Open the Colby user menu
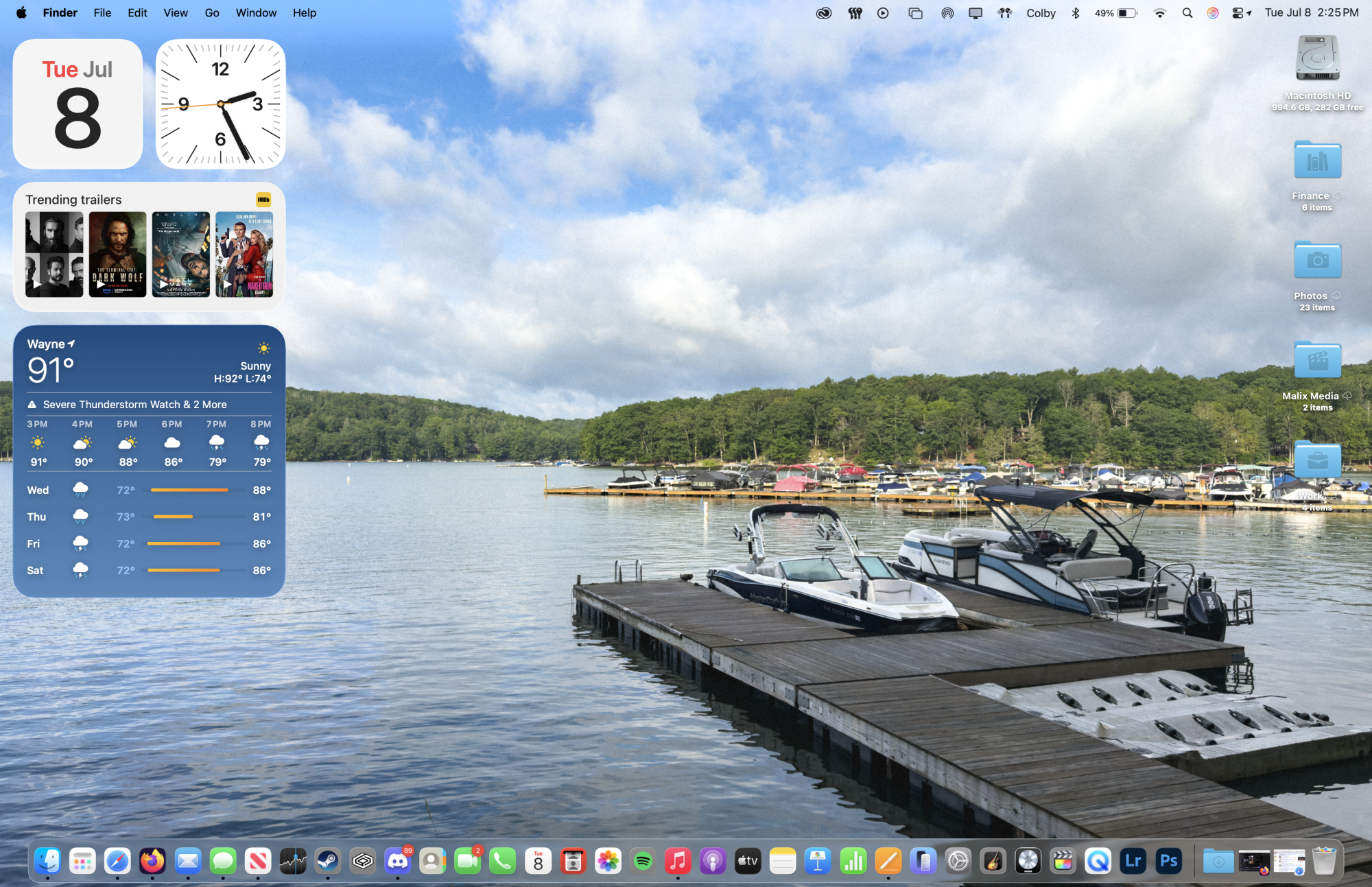 tap(1041, 13)
